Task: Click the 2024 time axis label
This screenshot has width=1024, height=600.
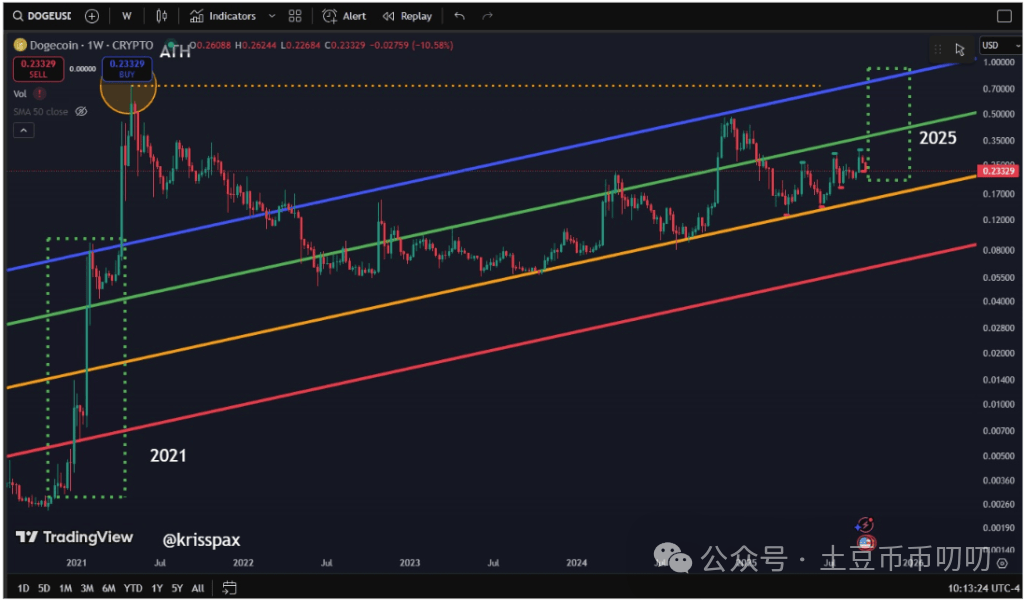Action: (x=577, y=563)
